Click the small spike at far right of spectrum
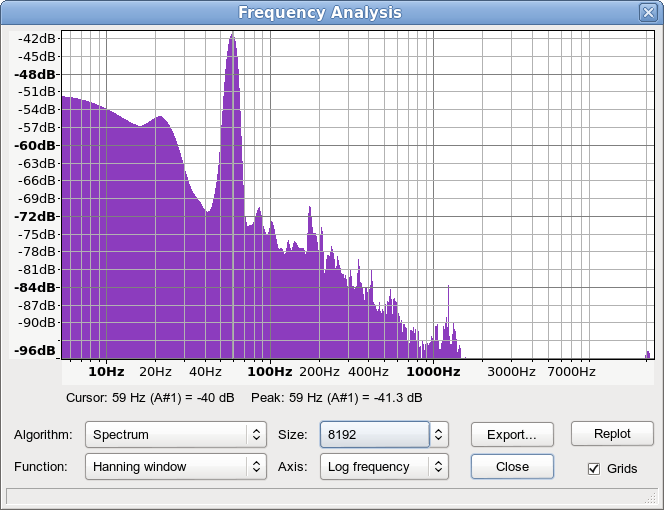This screenshot has height=510, width=664. [x=647, y=354]
